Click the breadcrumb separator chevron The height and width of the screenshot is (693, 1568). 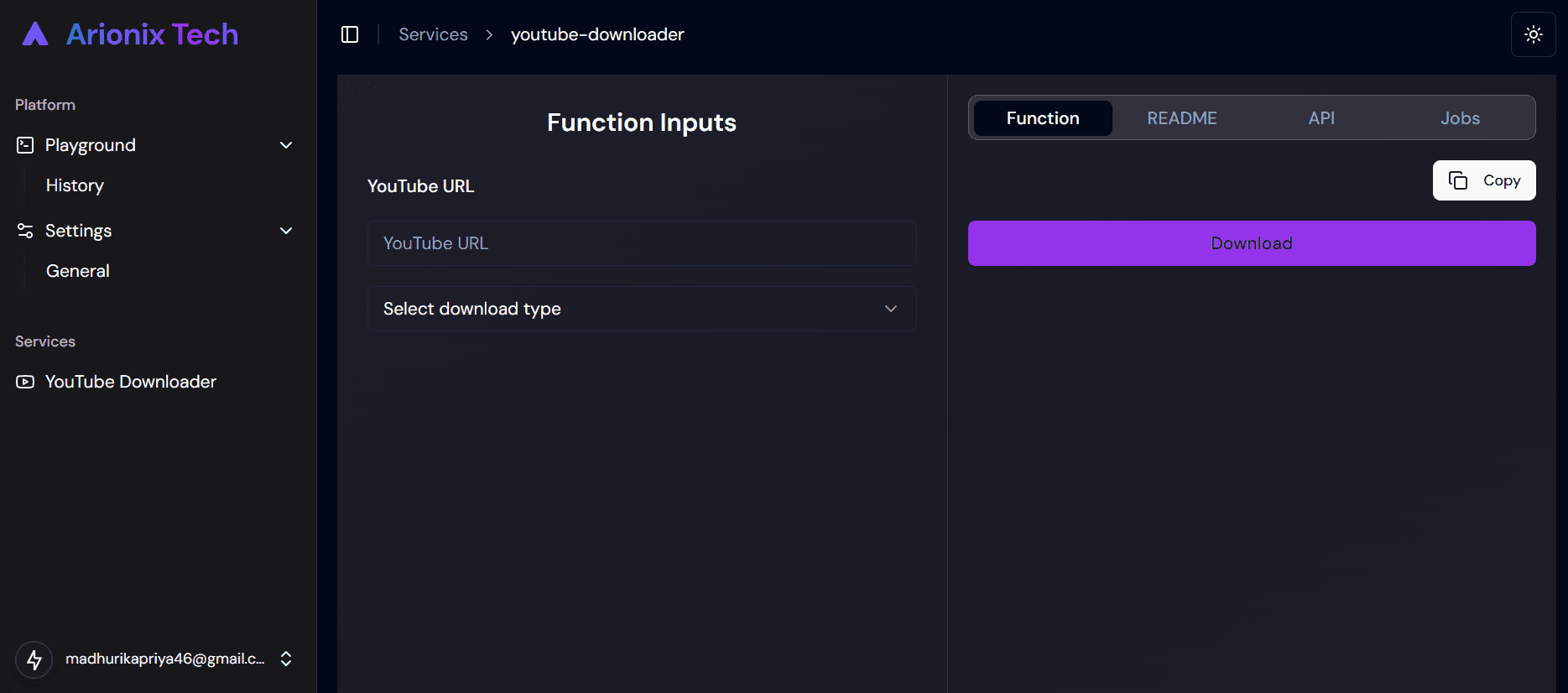489,34
